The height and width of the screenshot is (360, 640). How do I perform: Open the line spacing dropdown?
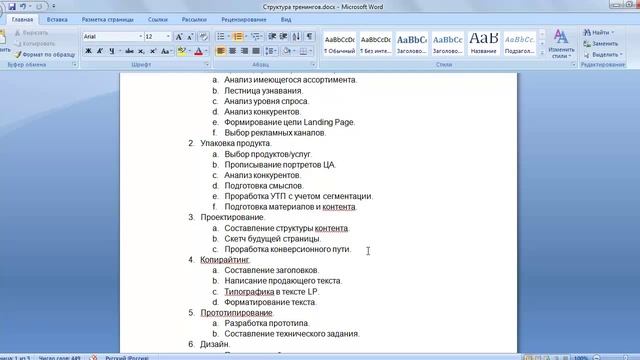click(271, 51)
